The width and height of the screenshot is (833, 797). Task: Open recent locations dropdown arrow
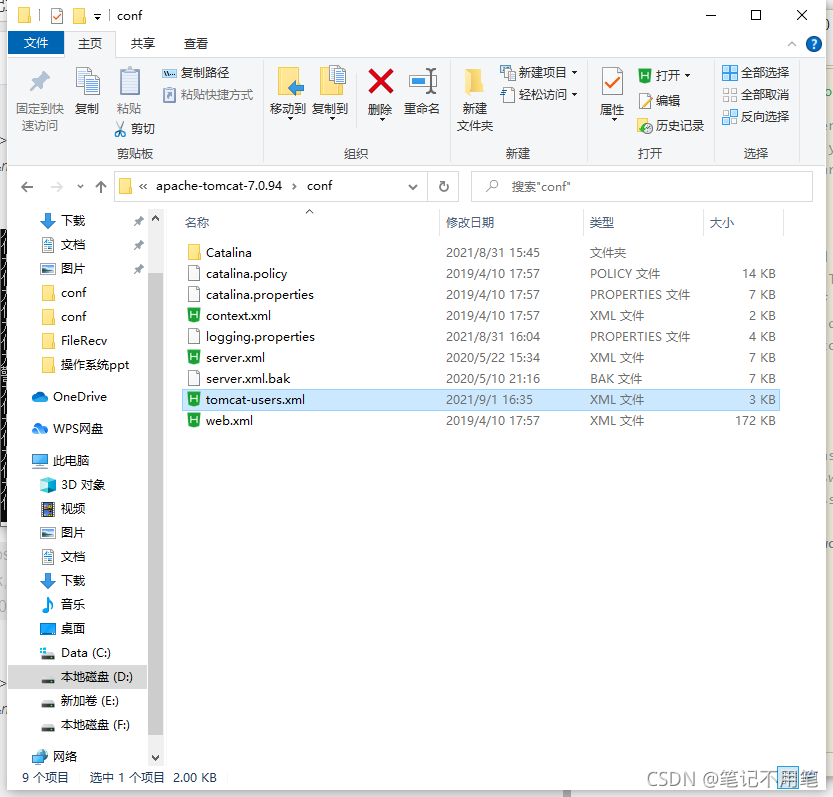pos(80,186)
